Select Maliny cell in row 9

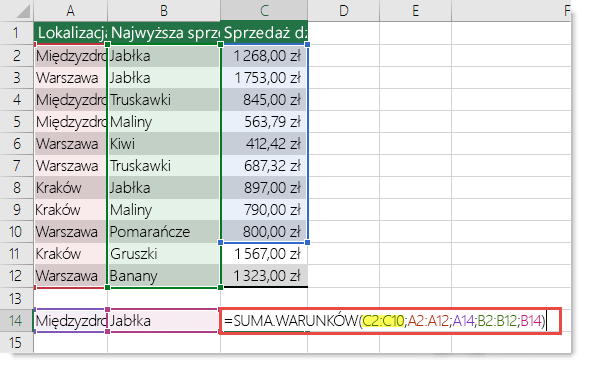coord(164,210)
